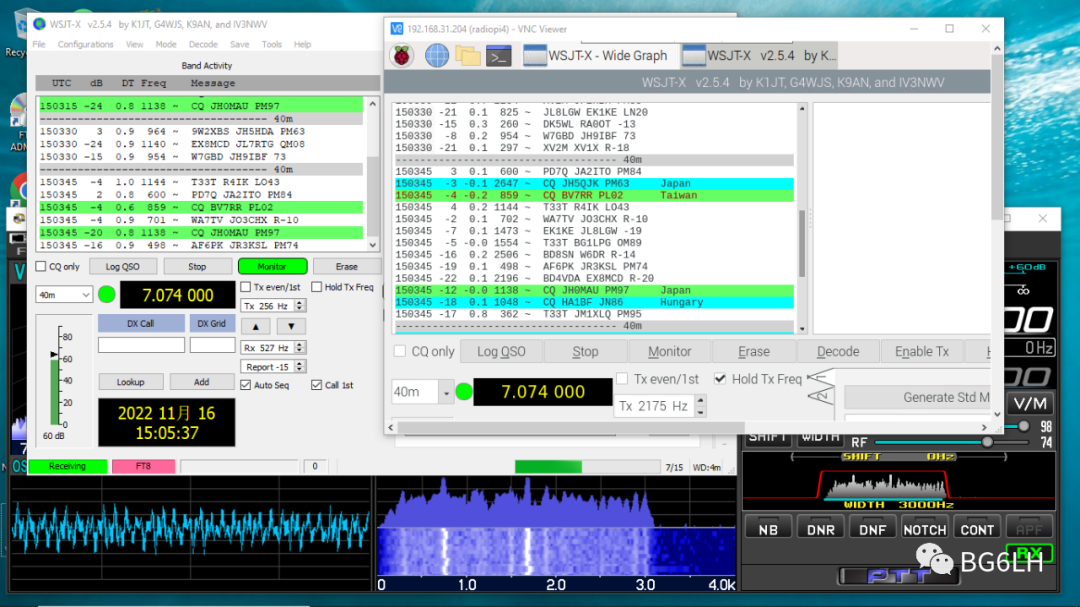Open the 40m band dropdown in left WSJT-X
Screen dimensions: 1080x607
[63, 295]
